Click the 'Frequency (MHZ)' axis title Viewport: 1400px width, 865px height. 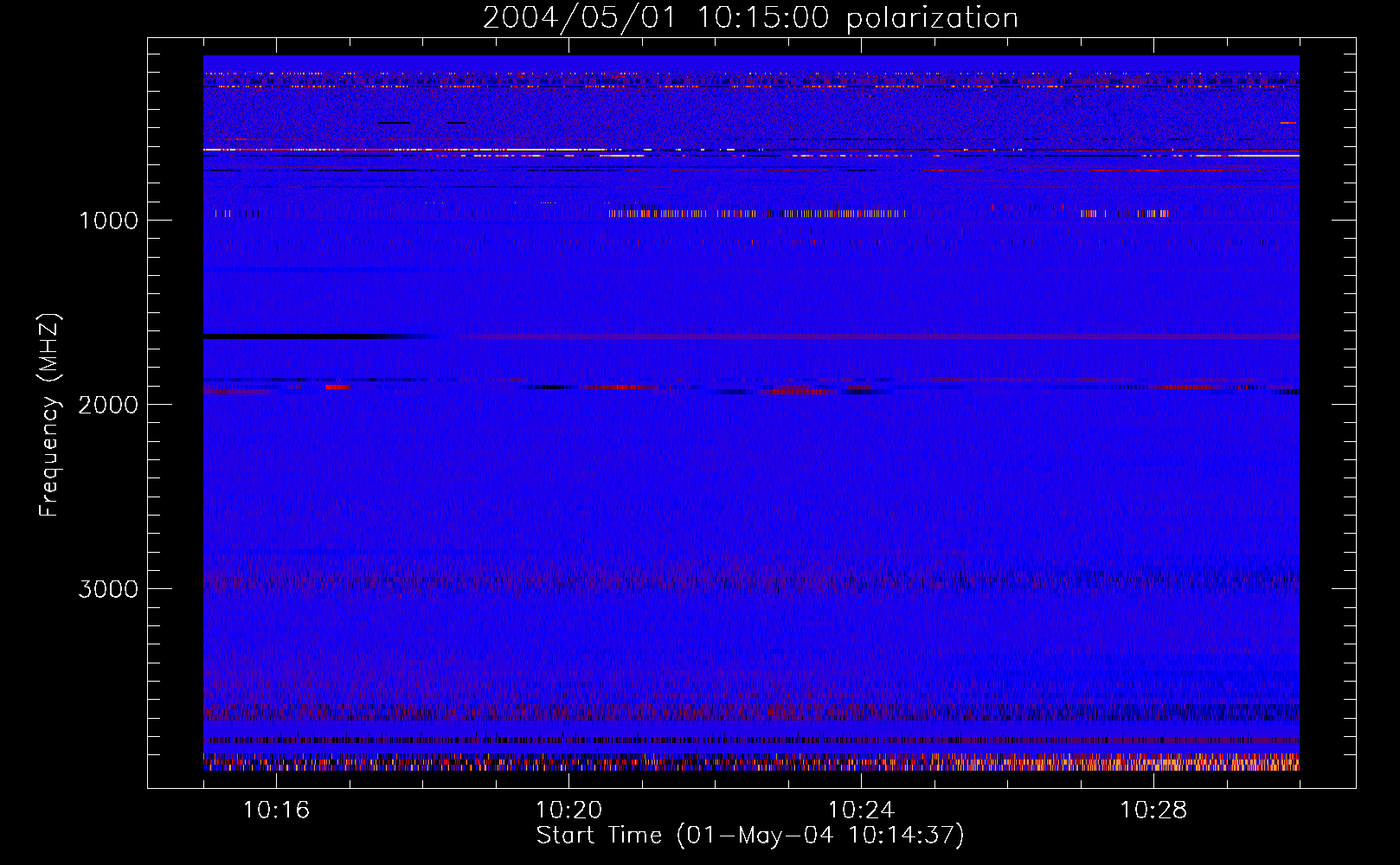(x=49, y=415)
